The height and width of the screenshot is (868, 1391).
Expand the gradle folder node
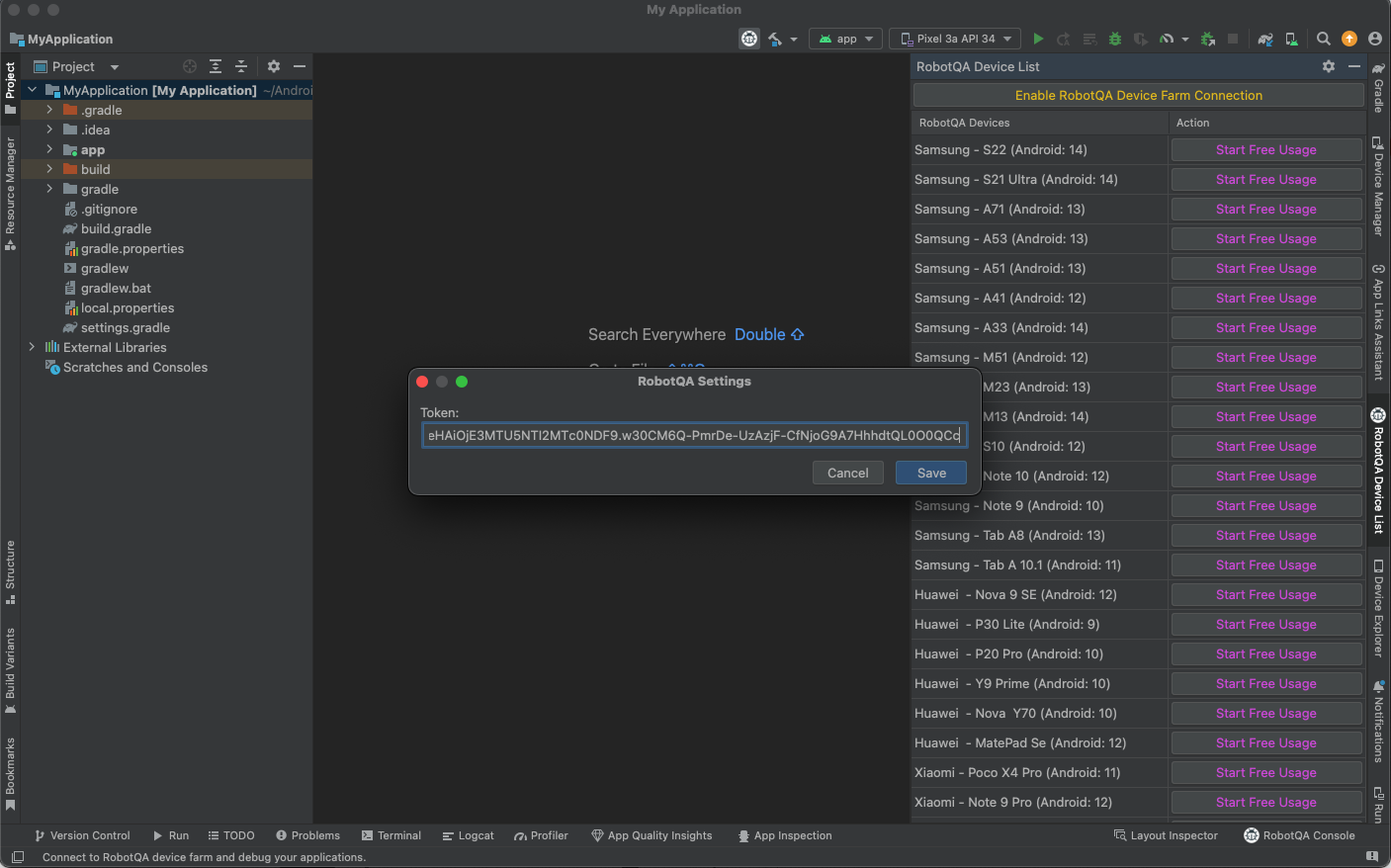coord(49,189)
